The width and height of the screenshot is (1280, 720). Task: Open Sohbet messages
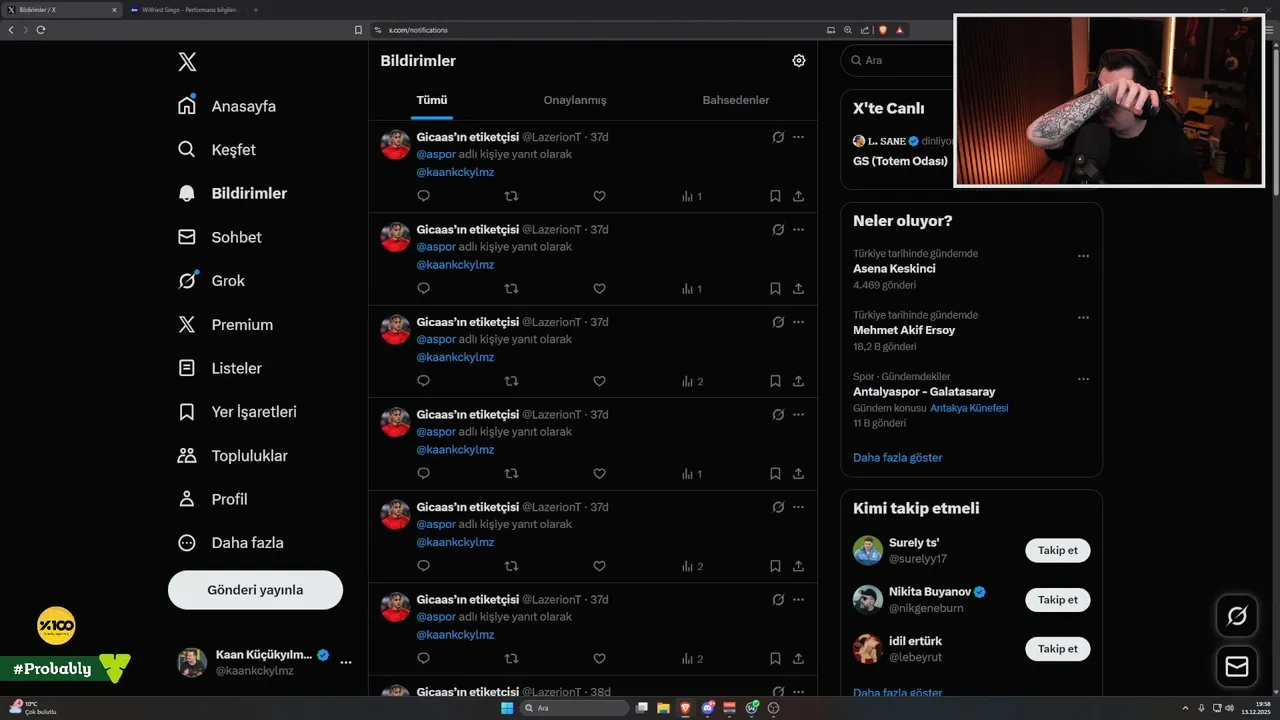pos(220,237)
